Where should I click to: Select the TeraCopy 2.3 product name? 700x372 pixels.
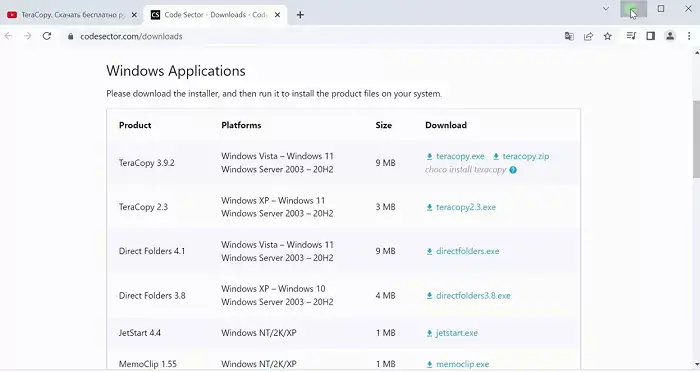143,207
